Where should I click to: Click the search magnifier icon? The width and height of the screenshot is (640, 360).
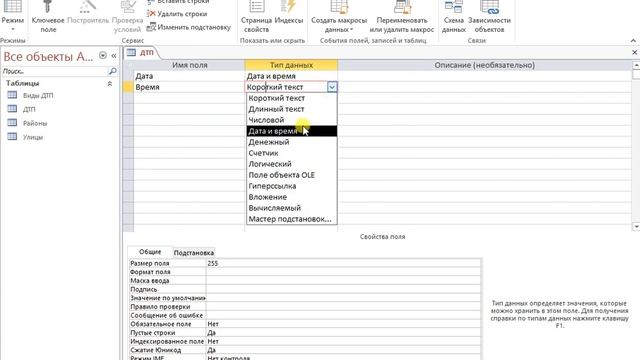(112, 71)
